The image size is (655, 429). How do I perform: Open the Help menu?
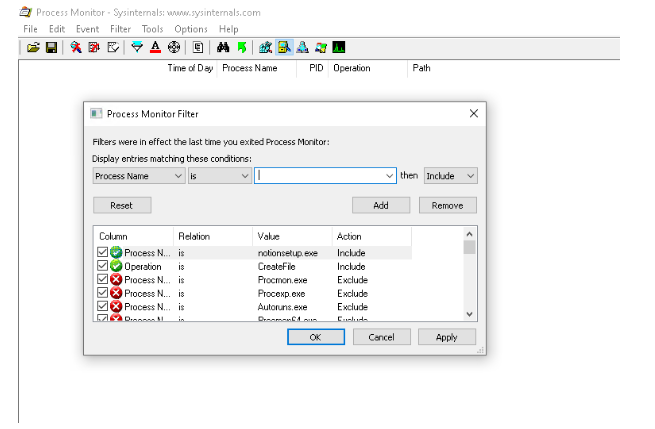click(228, 29)
